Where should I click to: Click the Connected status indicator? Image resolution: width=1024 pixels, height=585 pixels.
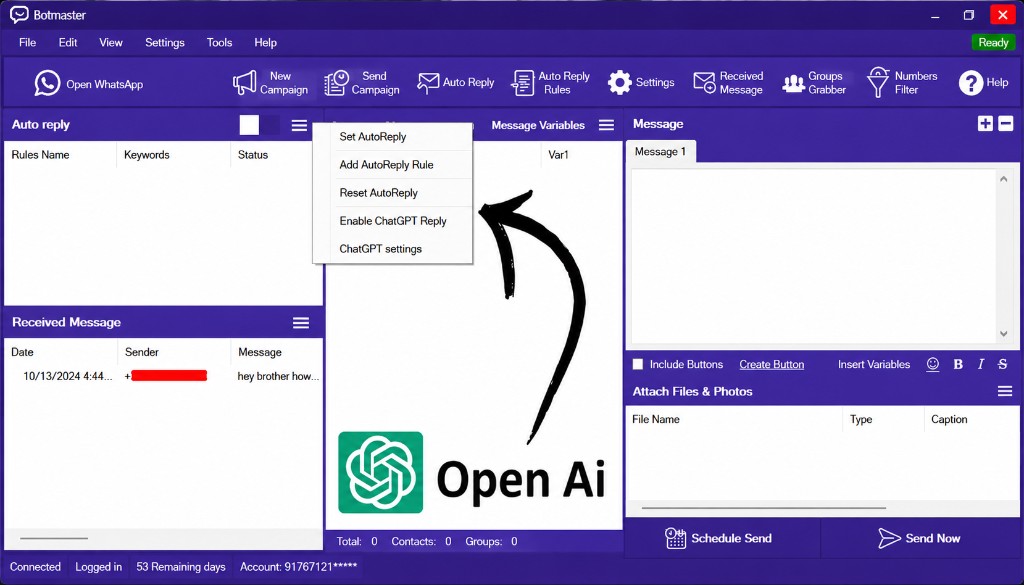pos(35,567)
